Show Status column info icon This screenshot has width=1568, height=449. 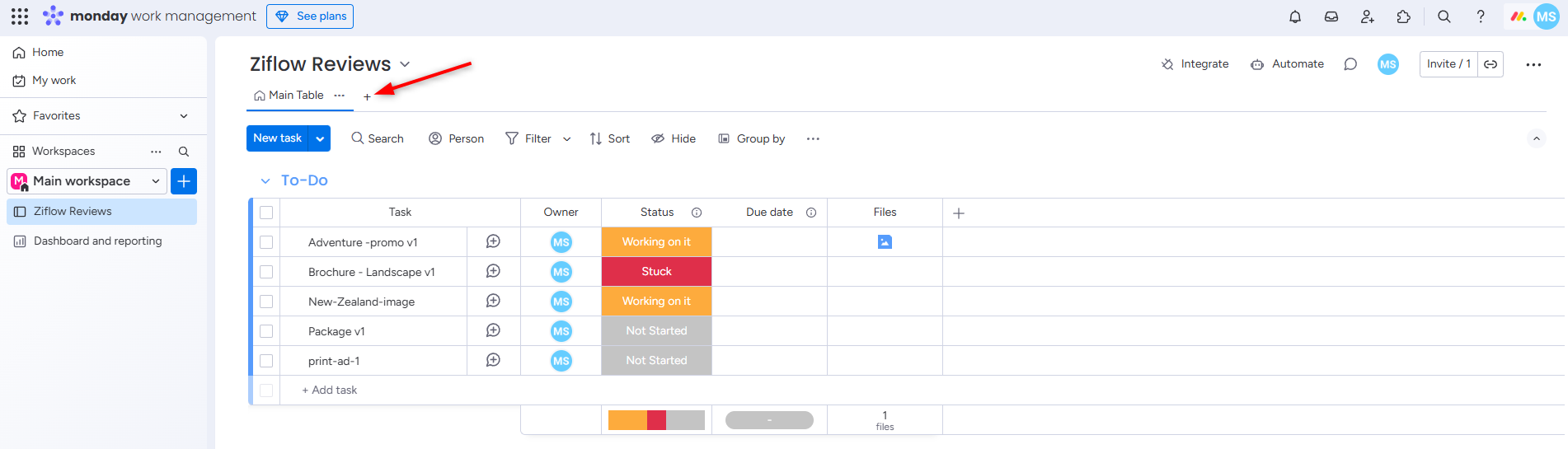tap(697, 213)
